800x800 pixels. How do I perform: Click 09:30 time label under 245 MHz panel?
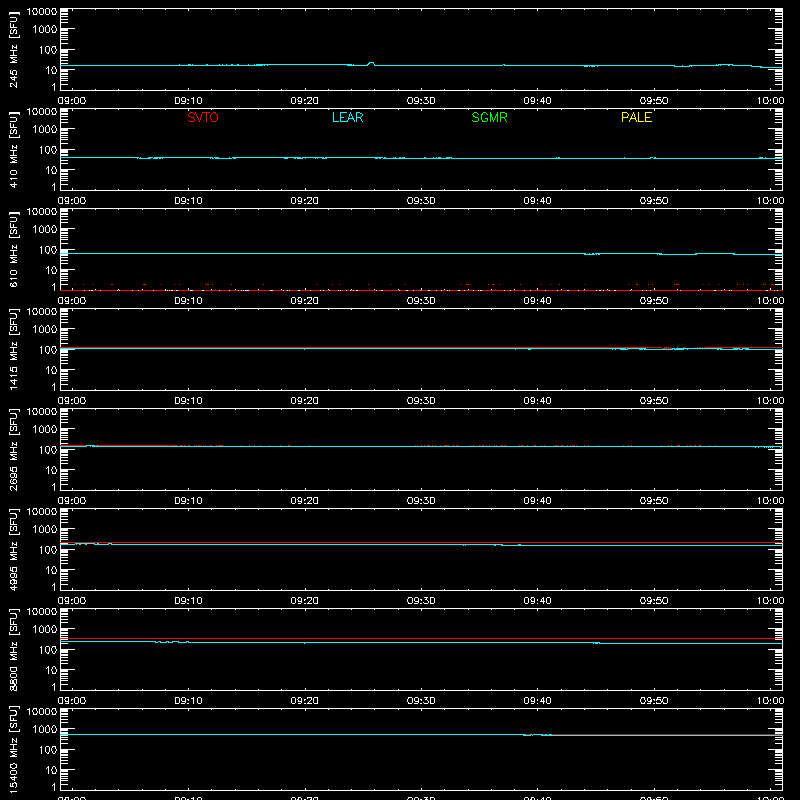(421, 101)
